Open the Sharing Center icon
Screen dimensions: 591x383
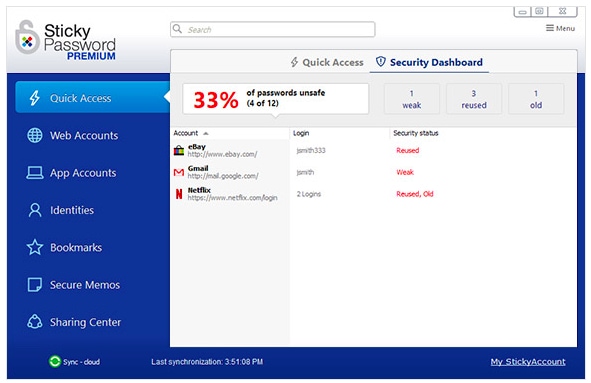click(x=35, y=322)
